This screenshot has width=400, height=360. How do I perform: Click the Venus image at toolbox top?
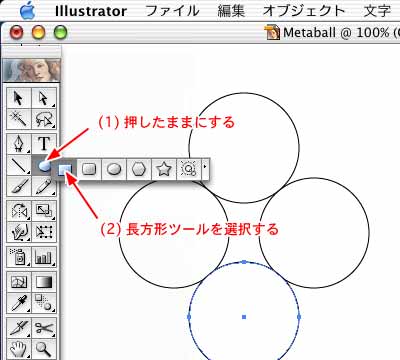click(32, 70)
